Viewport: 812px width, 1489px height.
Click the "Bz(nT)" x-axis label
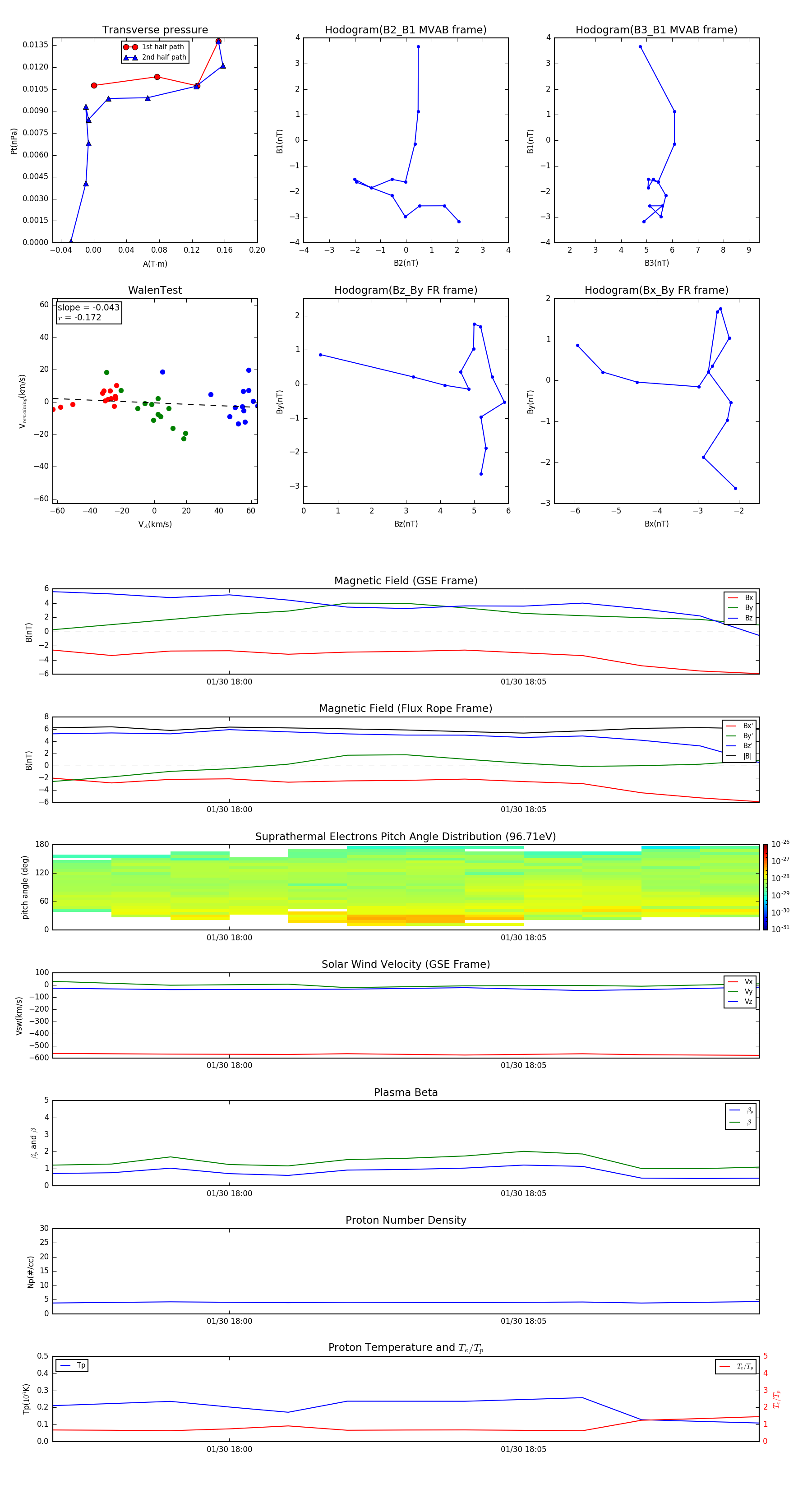[x=406, y=524]
